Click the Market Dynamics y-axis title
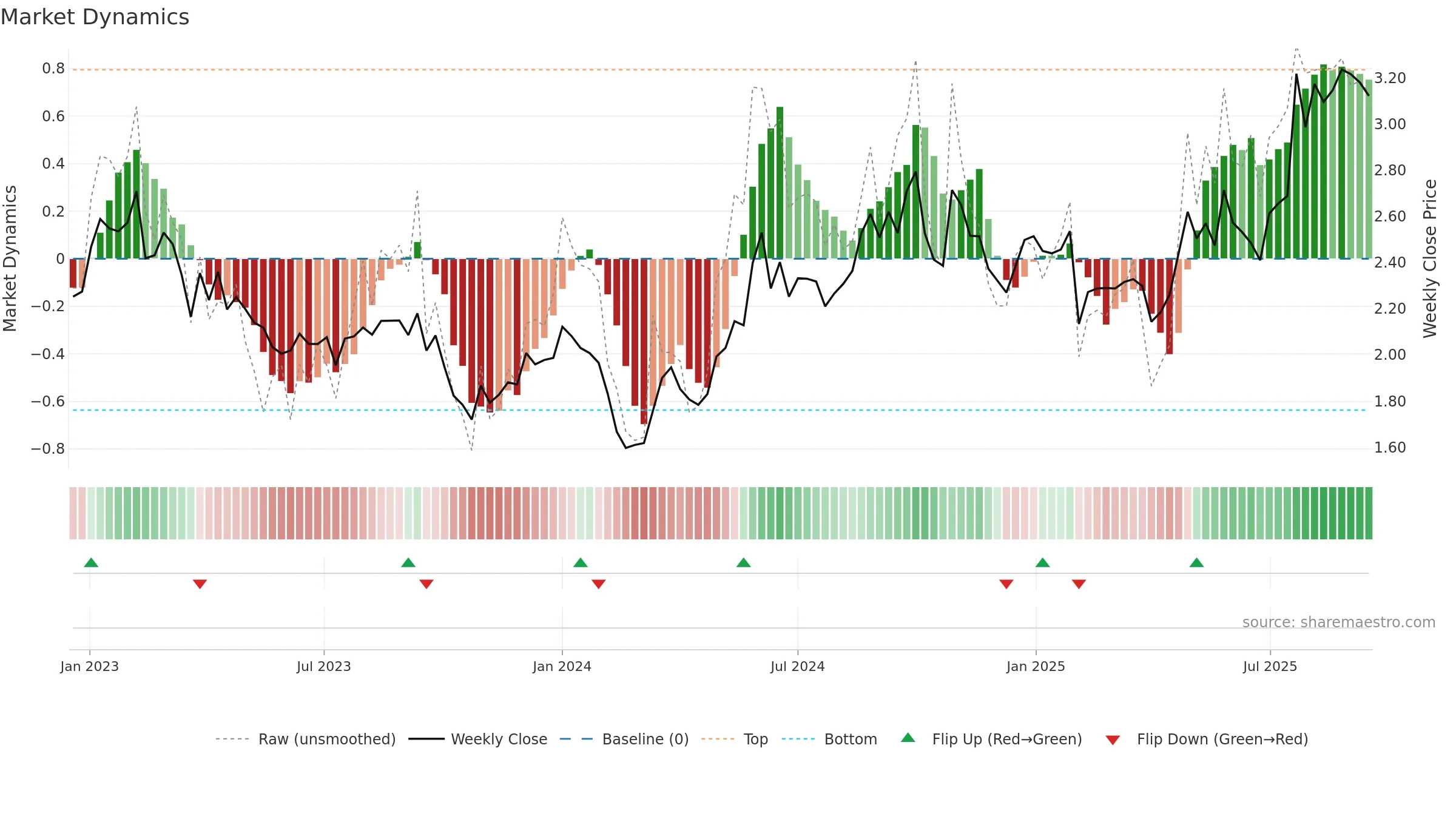Viewport: 1456px width, 819px height. [x=10, y=258]
